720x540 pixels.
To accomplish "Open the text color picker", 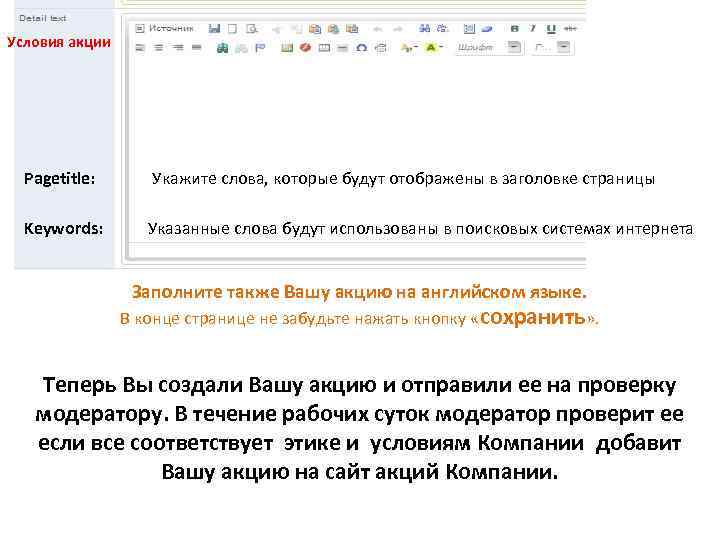I will click(x=409, y=47).
